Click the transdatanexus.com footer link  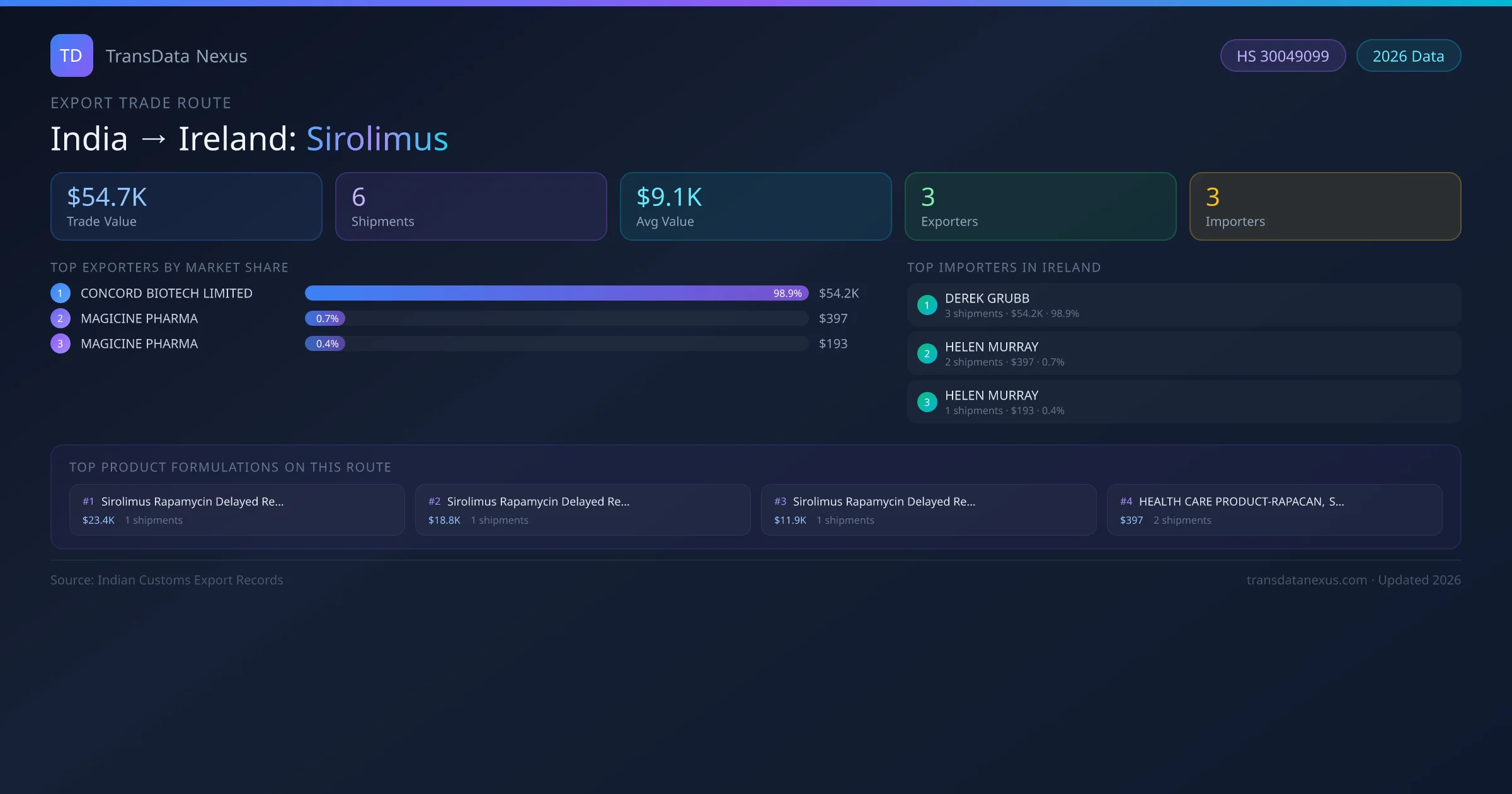pyautogui.click(x=1307, y=580)
